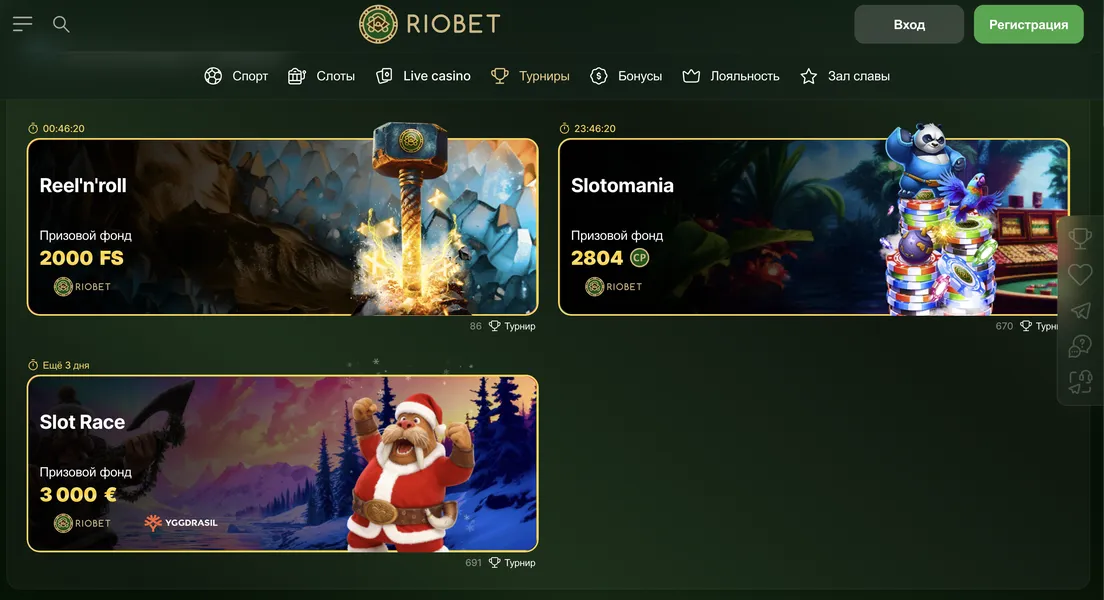
Task: Go to the Лояльность page
Action: pyautogui.click(x=731, y=76)
